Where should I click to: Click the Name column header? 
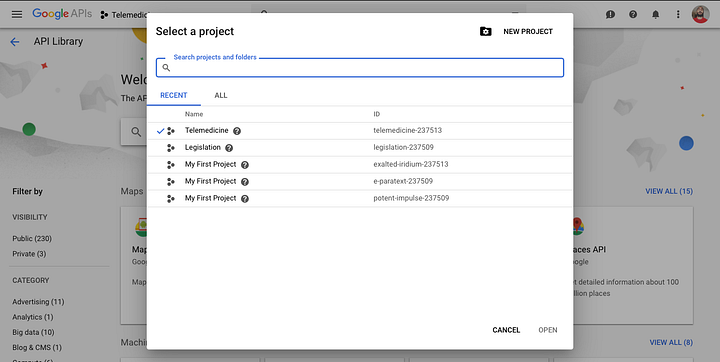tap(194, 114)
